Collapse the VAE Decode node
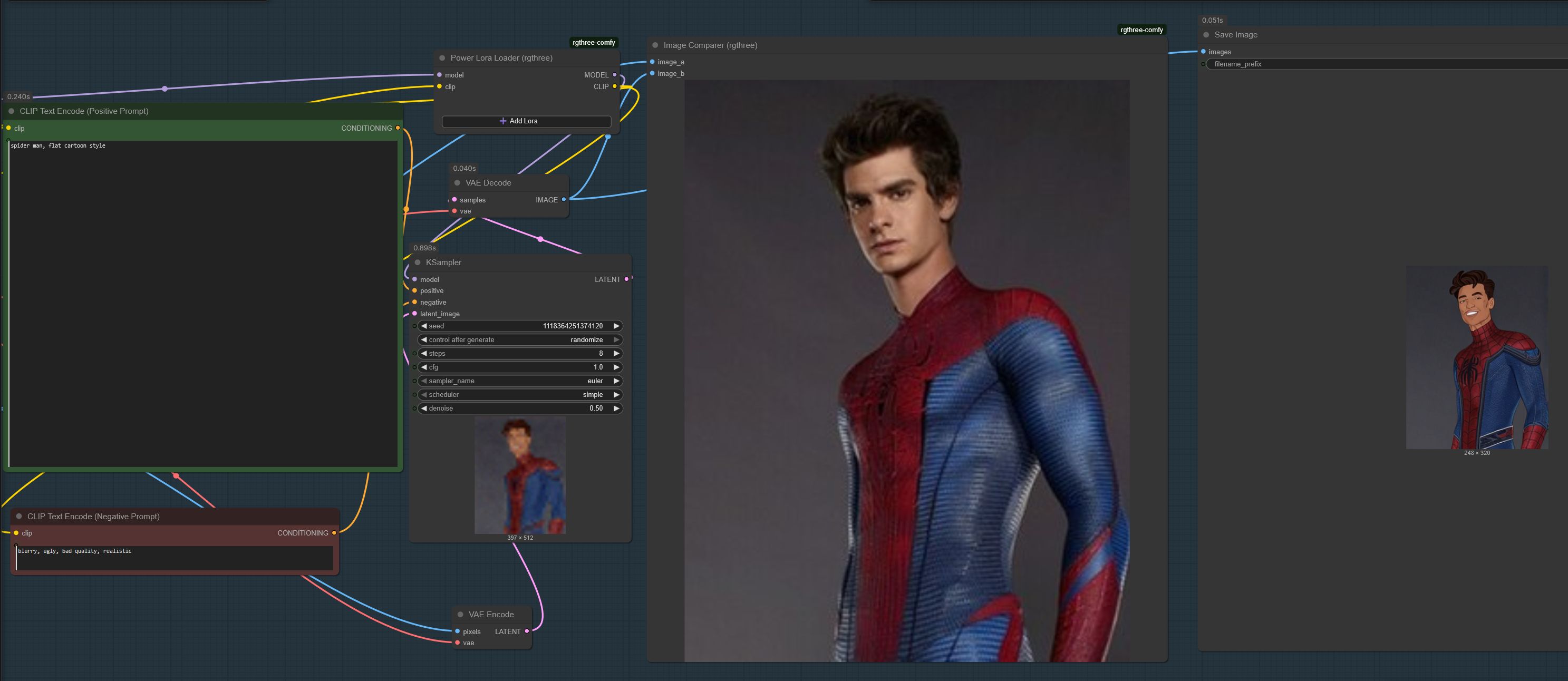1568x681 pixels. [457, 183]
